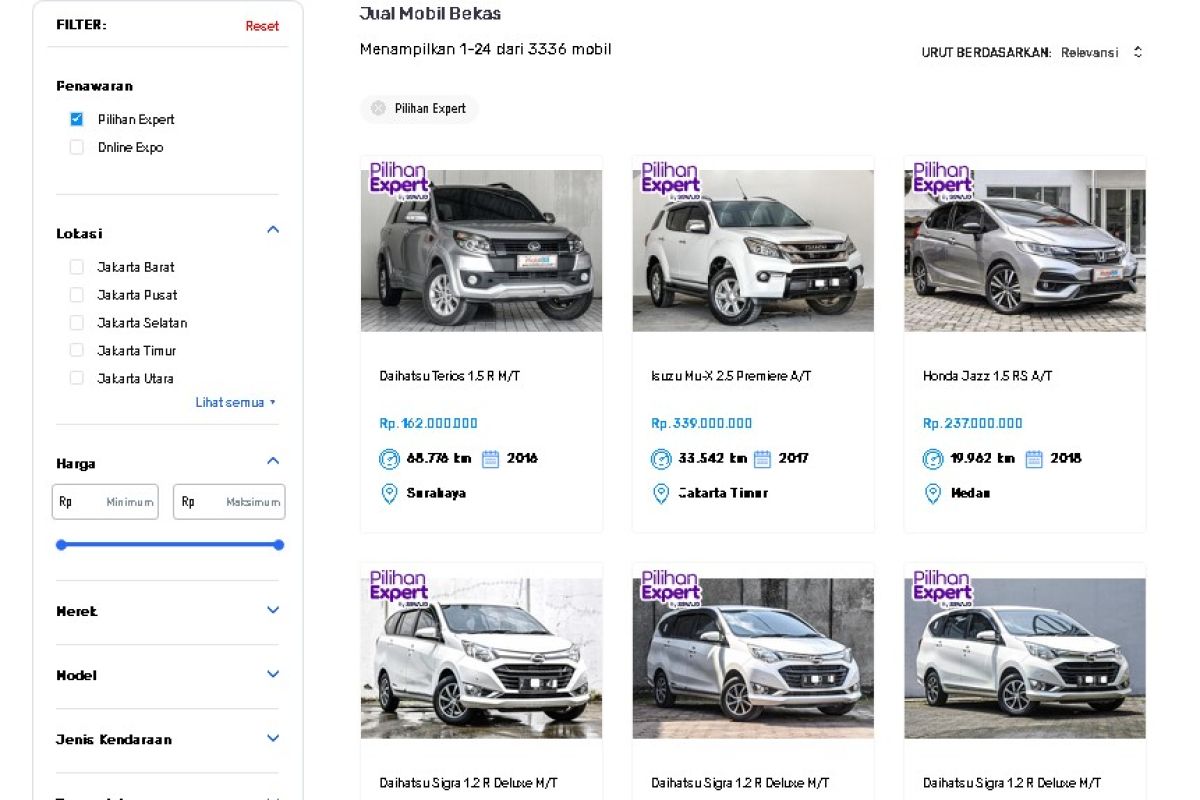
Task: Click the Rp.339.000.000 price
Action: click(x=701, y=423)
